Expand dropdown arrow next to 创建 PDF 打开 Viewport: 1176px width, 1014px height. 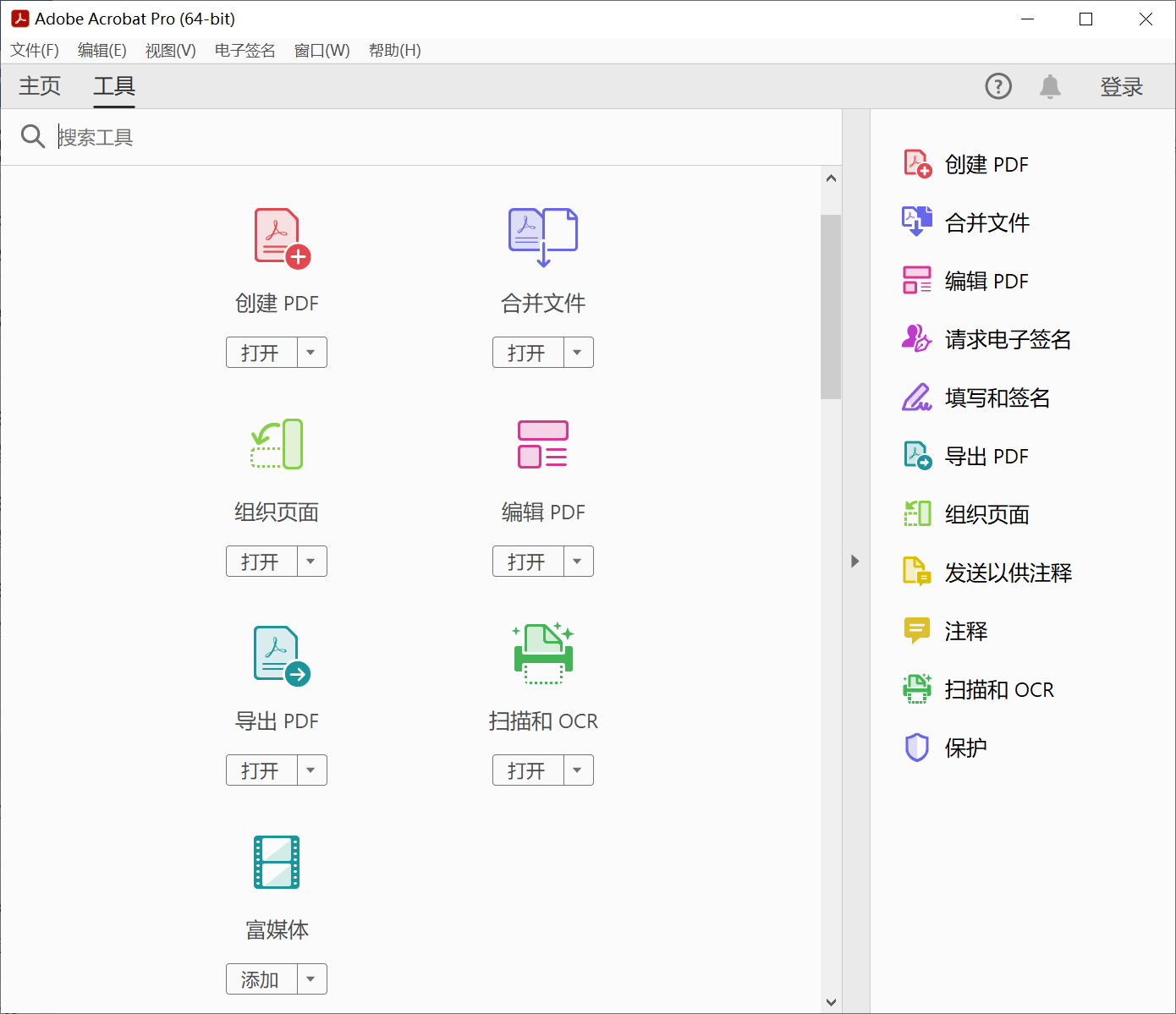pos(311,353)
